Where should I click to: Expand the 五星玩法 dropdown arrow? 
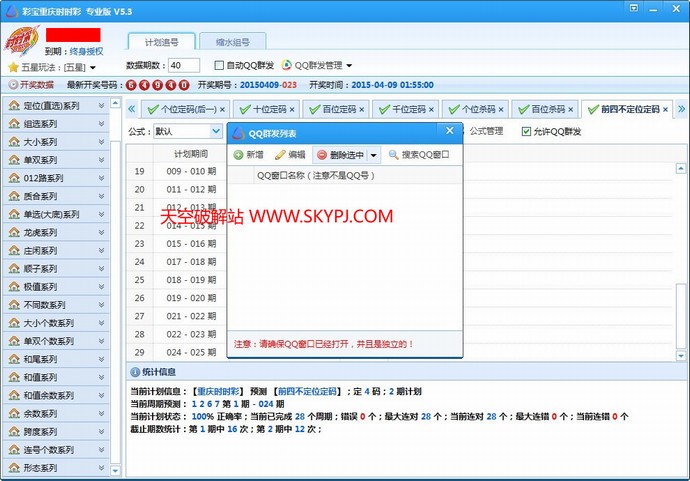tap(93, 67)
